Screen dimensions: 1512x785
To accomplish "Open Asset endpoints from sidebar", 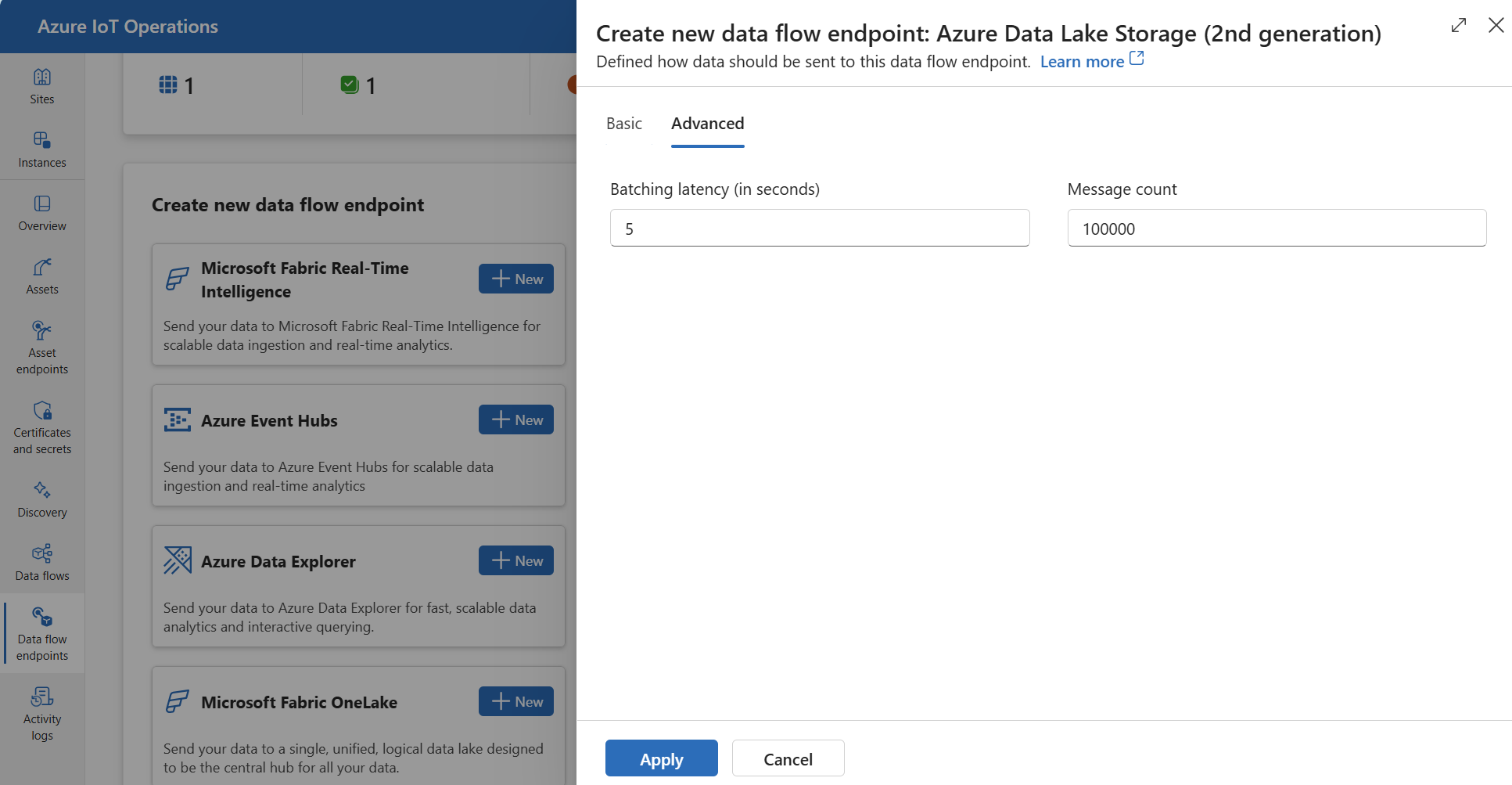I will point(42,344).
